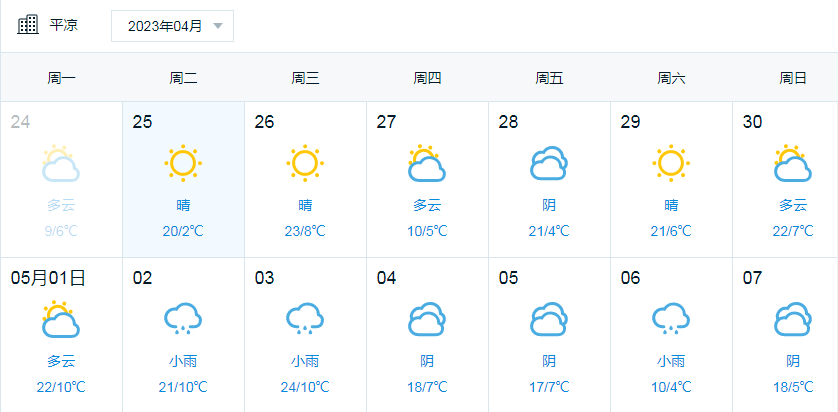Click the 周四 weekday header
The height and width of the screenshot is (412, 838).
coord(427,79)
